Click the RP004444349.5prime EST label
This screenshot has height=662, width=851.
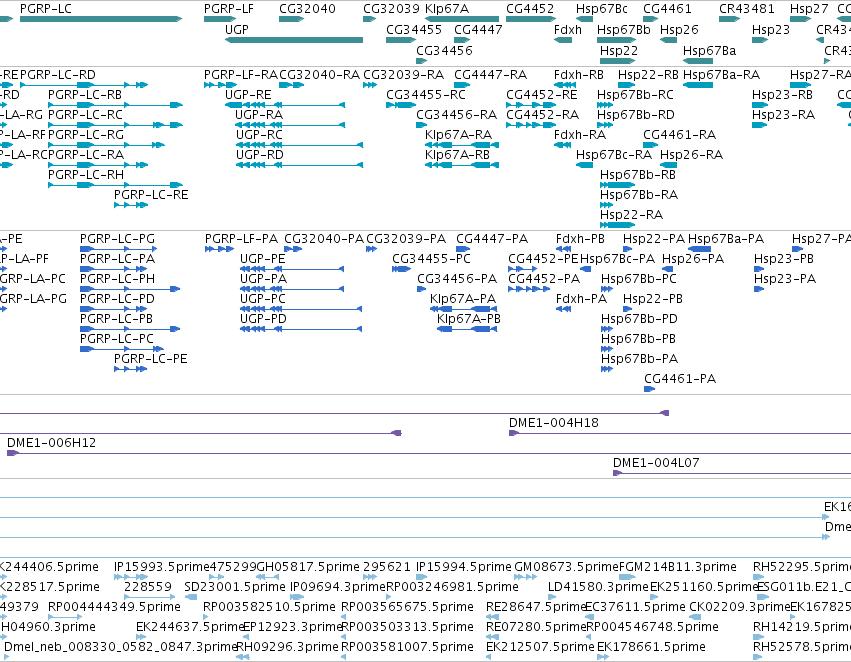115,607
